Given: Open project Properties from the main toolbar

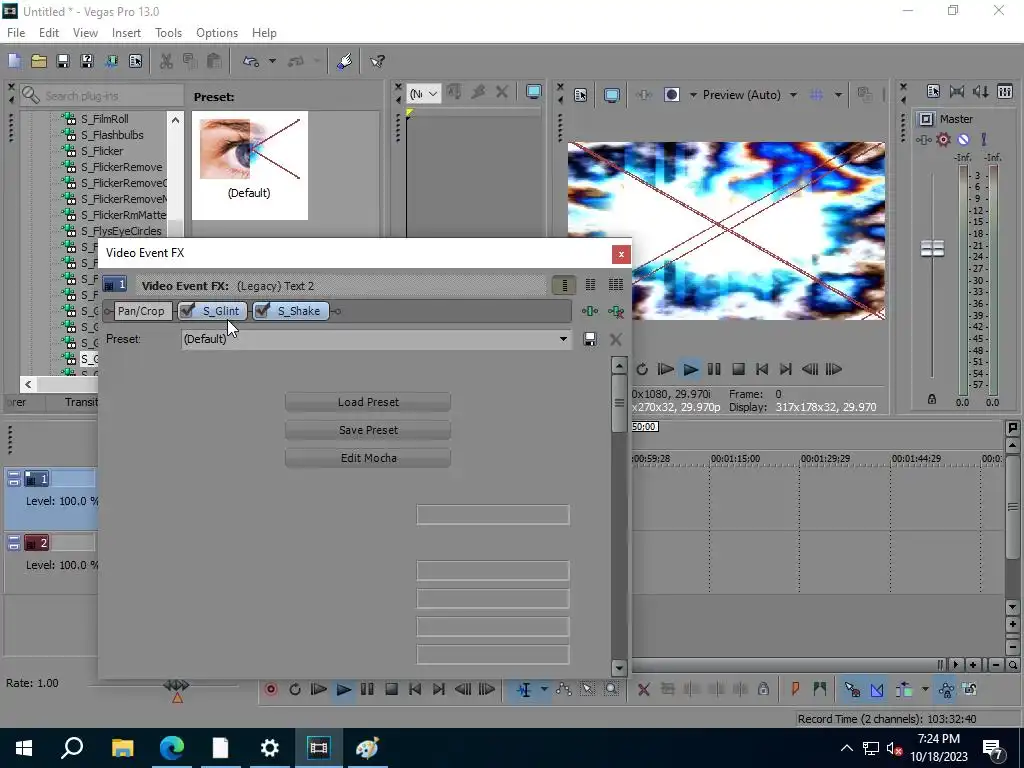Looking at the screenshot, I should (x=135, y=61).
